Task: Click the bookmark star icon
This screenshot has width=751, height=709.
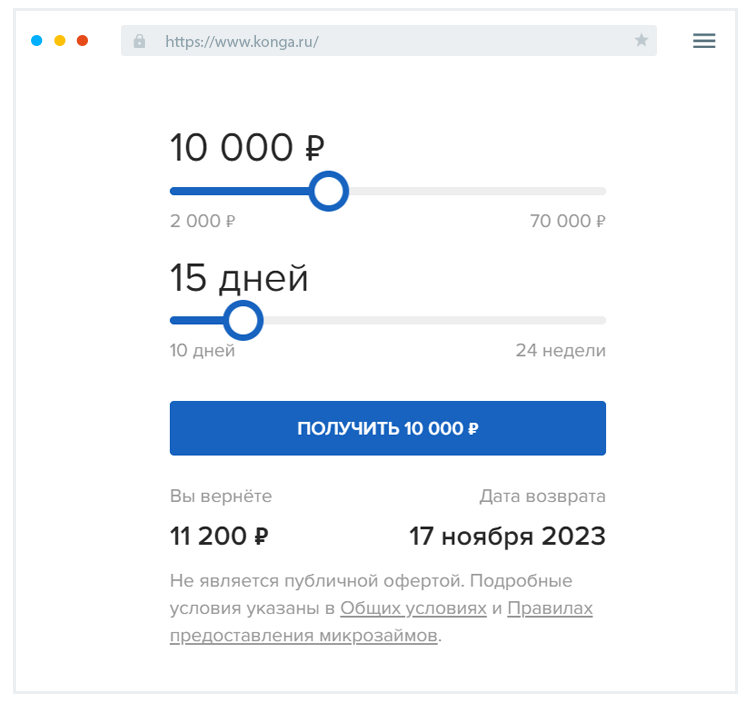Action: [x=641, y=41]
